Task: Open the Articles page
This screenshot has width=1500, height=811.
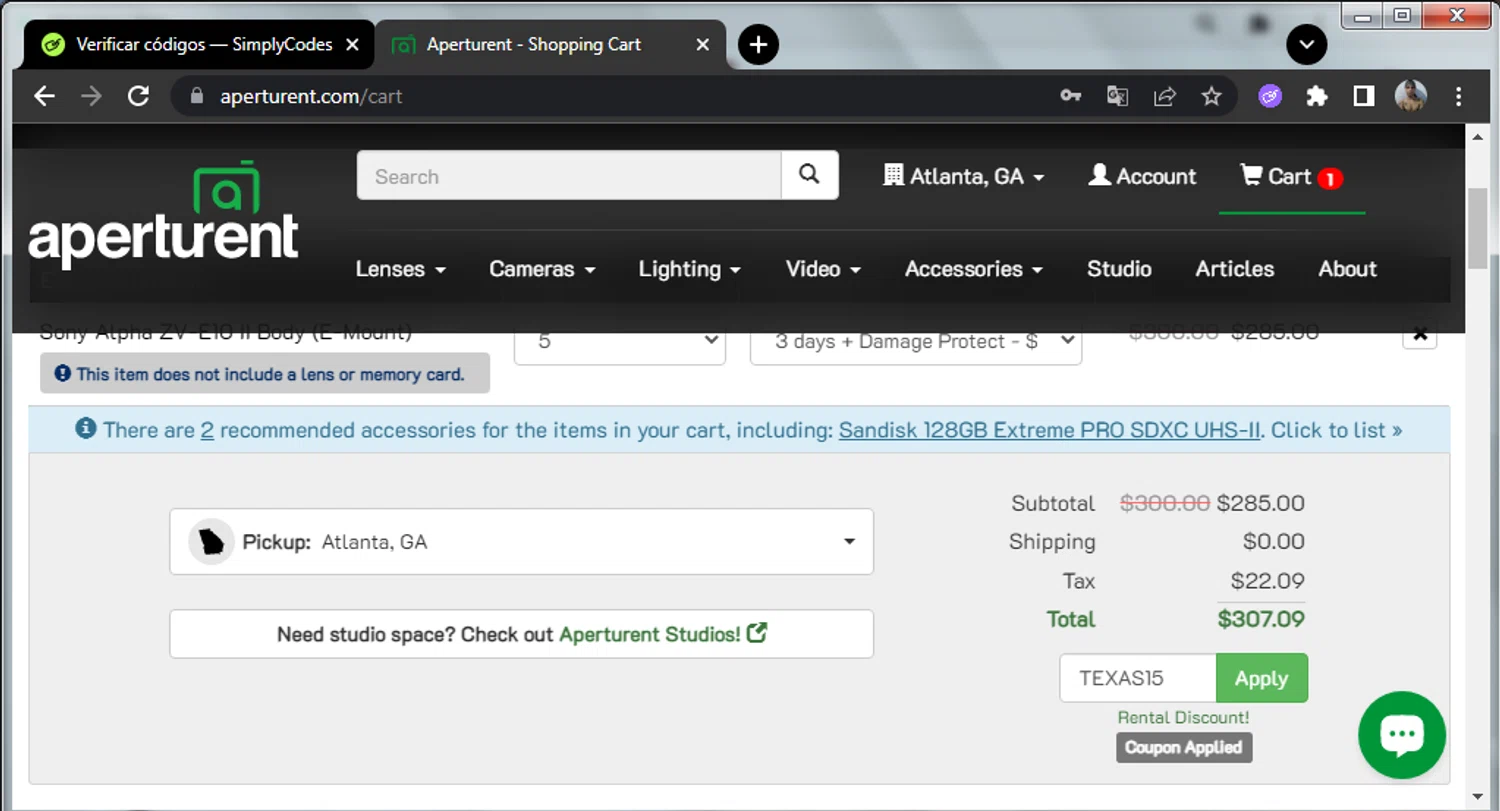Action: [x=1235, y=269]
